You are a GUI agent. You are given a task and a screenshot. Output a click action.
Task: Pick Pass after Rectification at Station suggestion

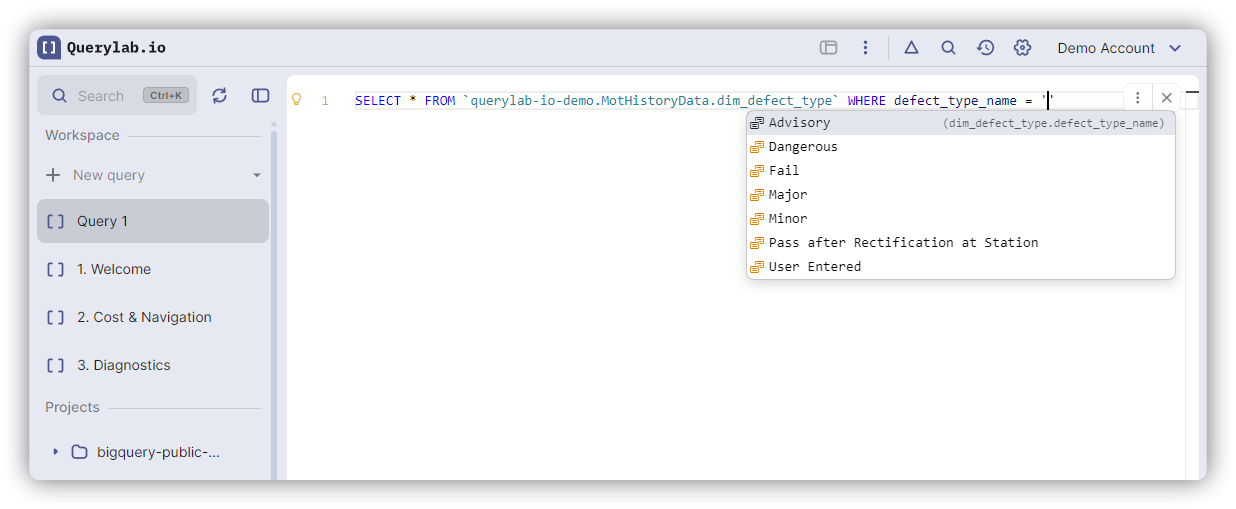pyautogui.click(x=903, y=243)
